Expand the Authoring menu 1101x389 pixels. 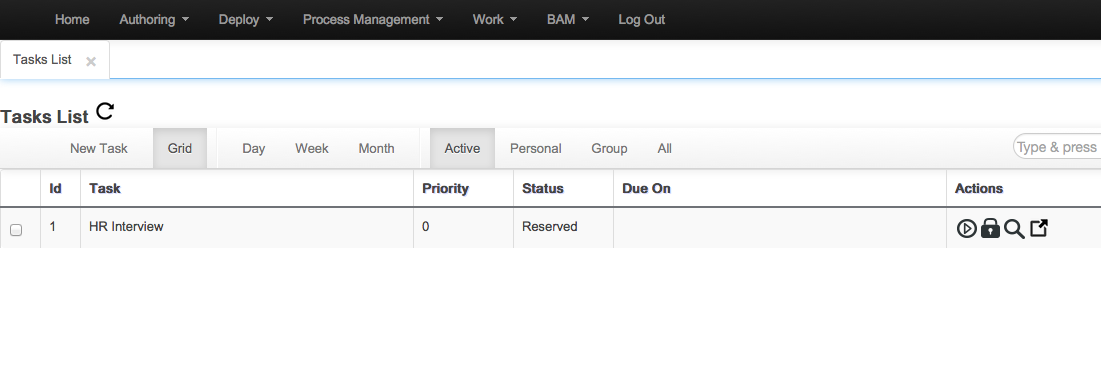click(x=154, y=20)
